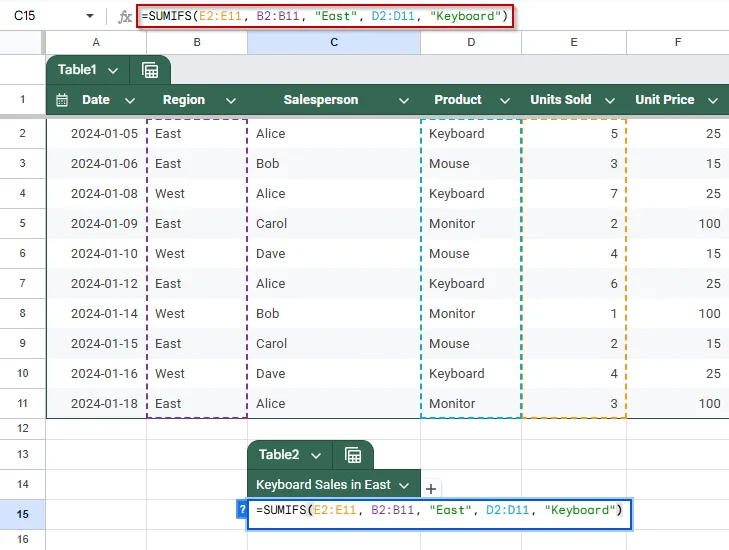Select column F header
The height and width of the screenshot is (550, 729).
678,43
